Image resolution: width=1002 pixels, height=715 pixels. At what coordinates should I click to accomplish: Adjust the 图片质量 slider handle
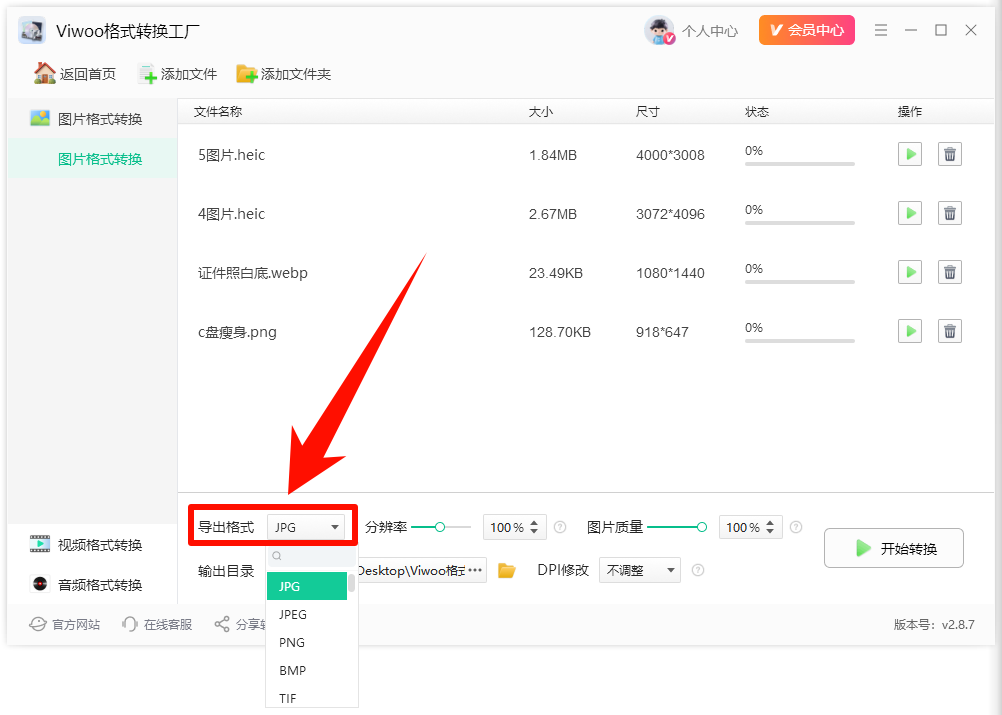[x=702, y=527]
